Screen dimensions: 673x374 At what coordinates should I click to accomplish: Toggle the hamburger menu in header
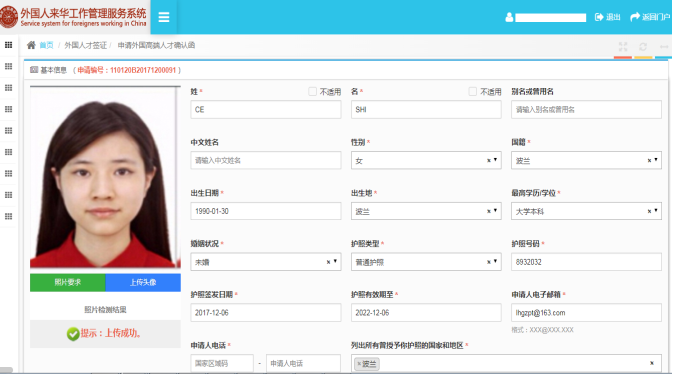pyautogui.click(x=164, y=17)
